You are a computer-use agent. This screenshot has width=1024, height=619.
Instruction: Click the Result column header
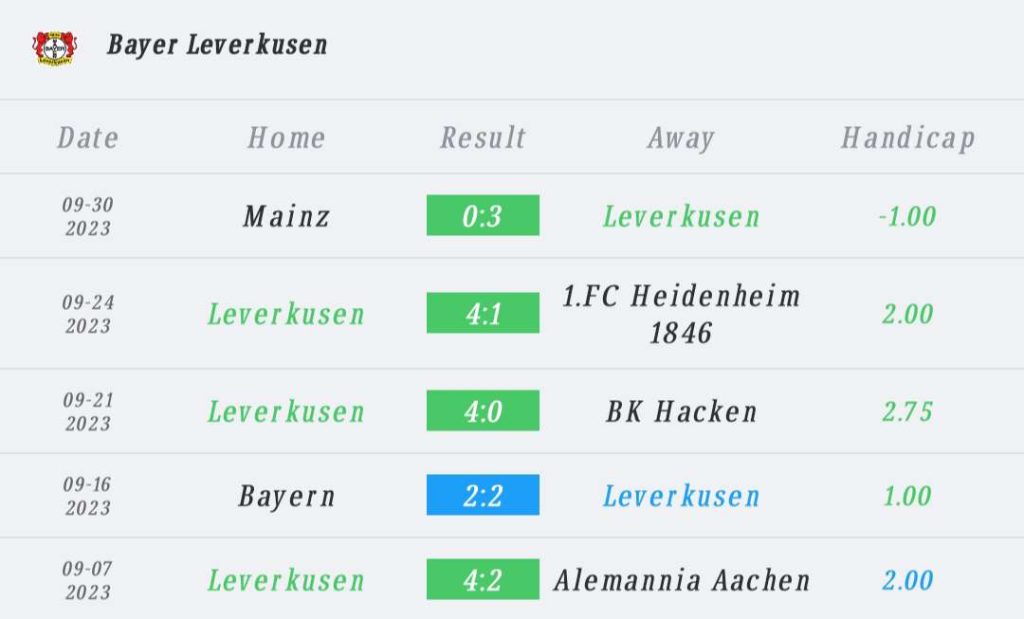(483, 138)
